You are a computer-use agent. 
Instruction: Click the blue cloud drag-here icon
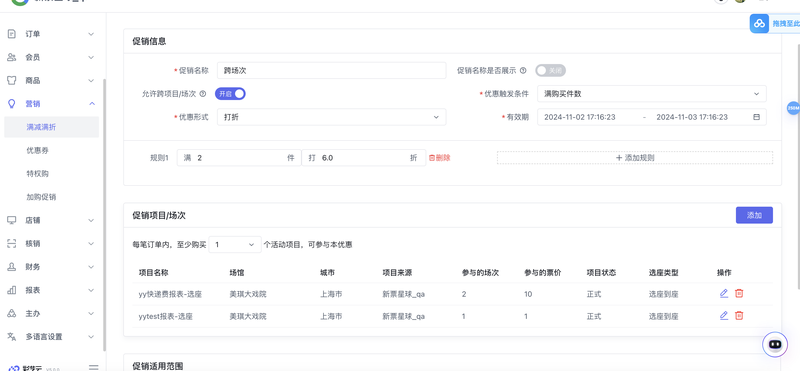760,23
